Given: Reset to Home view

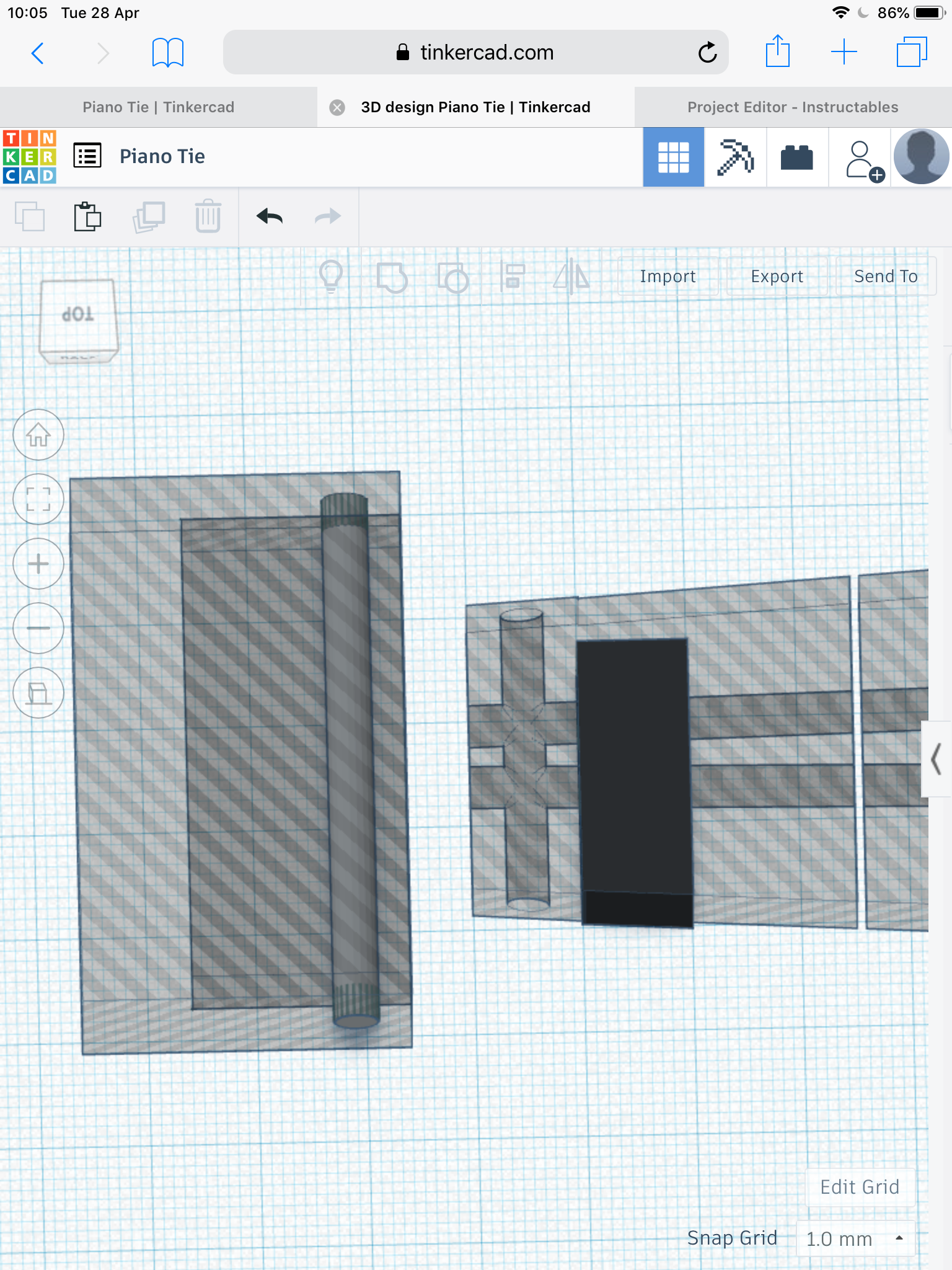Looking at the screenshot, I should coord(38,435).
